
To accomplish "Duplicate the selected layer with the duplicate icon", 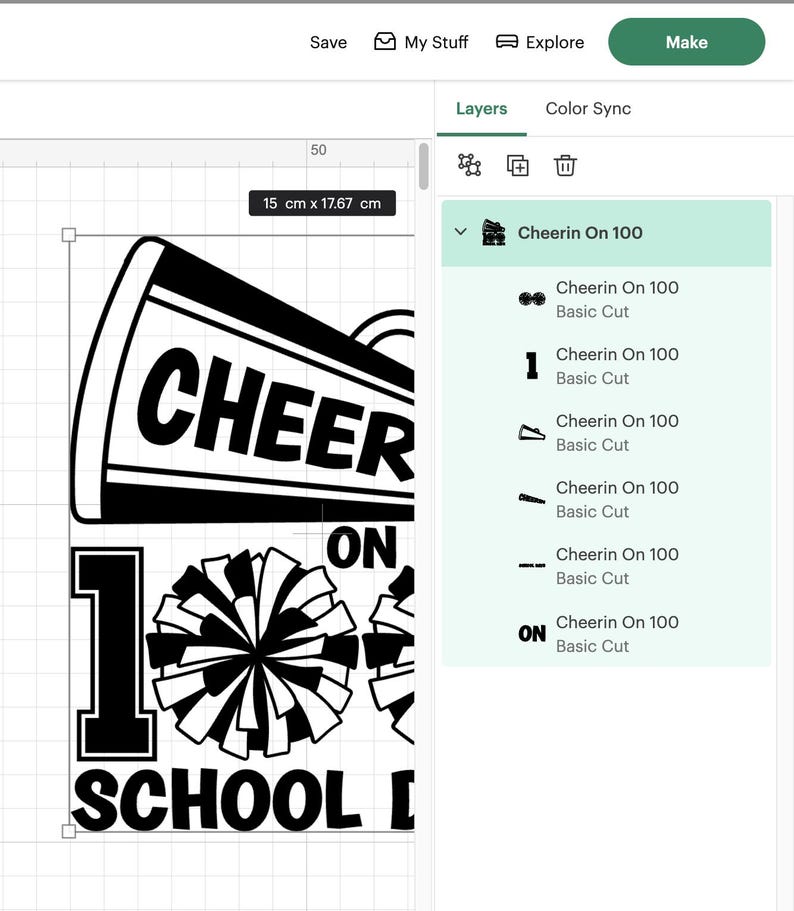I will [x=518, y=166].
